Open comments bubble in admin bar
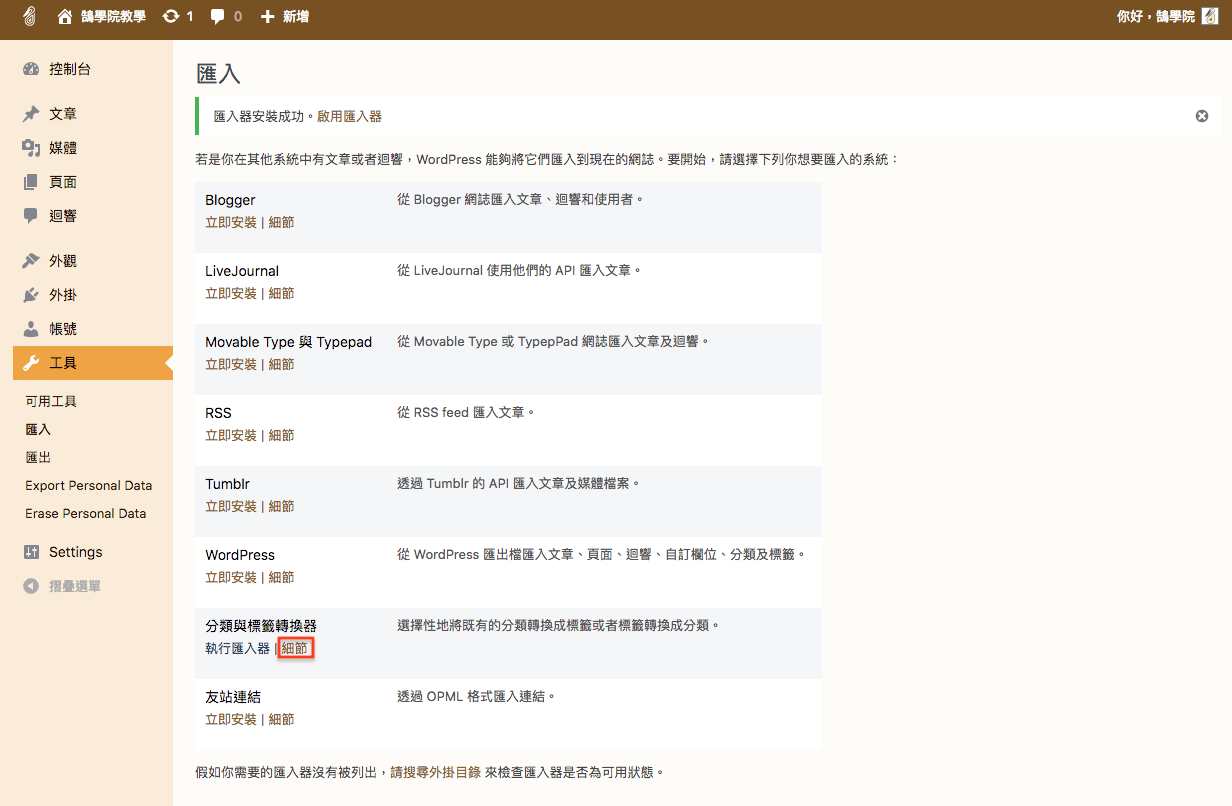The width and height of the screenshot is (1232, 806). tap(226, 16)
